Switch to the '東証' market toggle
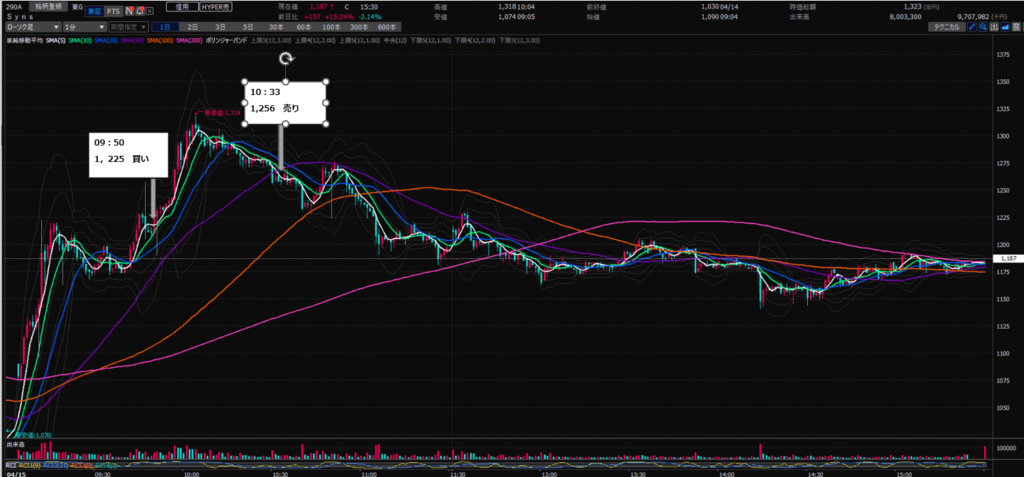The image size is (1024, 477). (94, 11)
